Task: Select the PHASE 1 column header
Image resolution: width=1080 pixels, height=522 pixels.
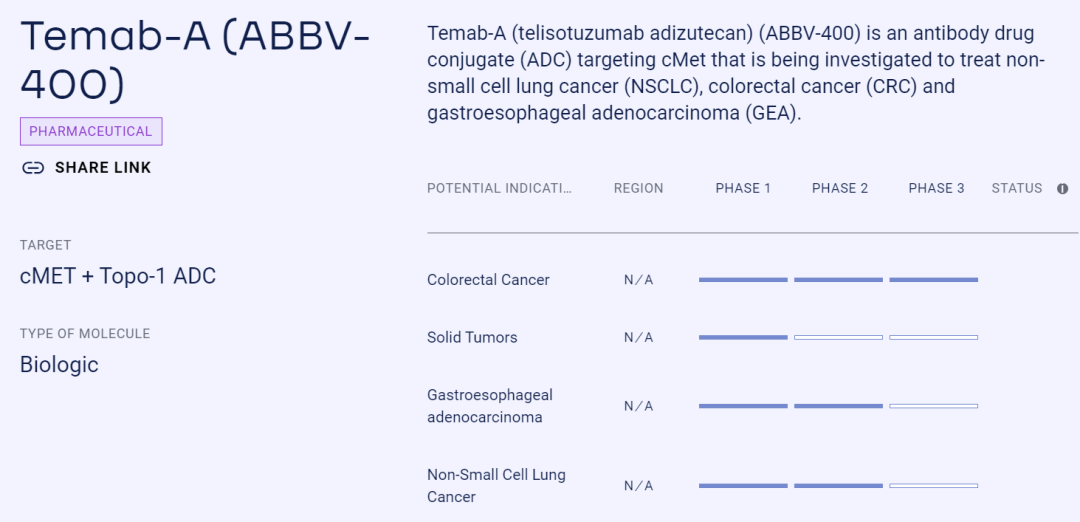Action: pyautogui.click(x=743, y=189)
